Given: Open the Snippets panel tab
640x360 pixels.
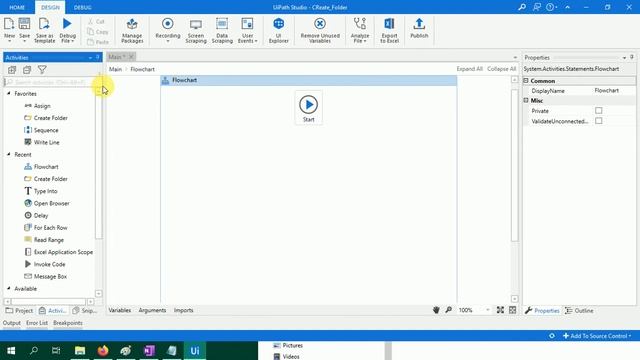Looking at the screenshot, I should (84, 311).
